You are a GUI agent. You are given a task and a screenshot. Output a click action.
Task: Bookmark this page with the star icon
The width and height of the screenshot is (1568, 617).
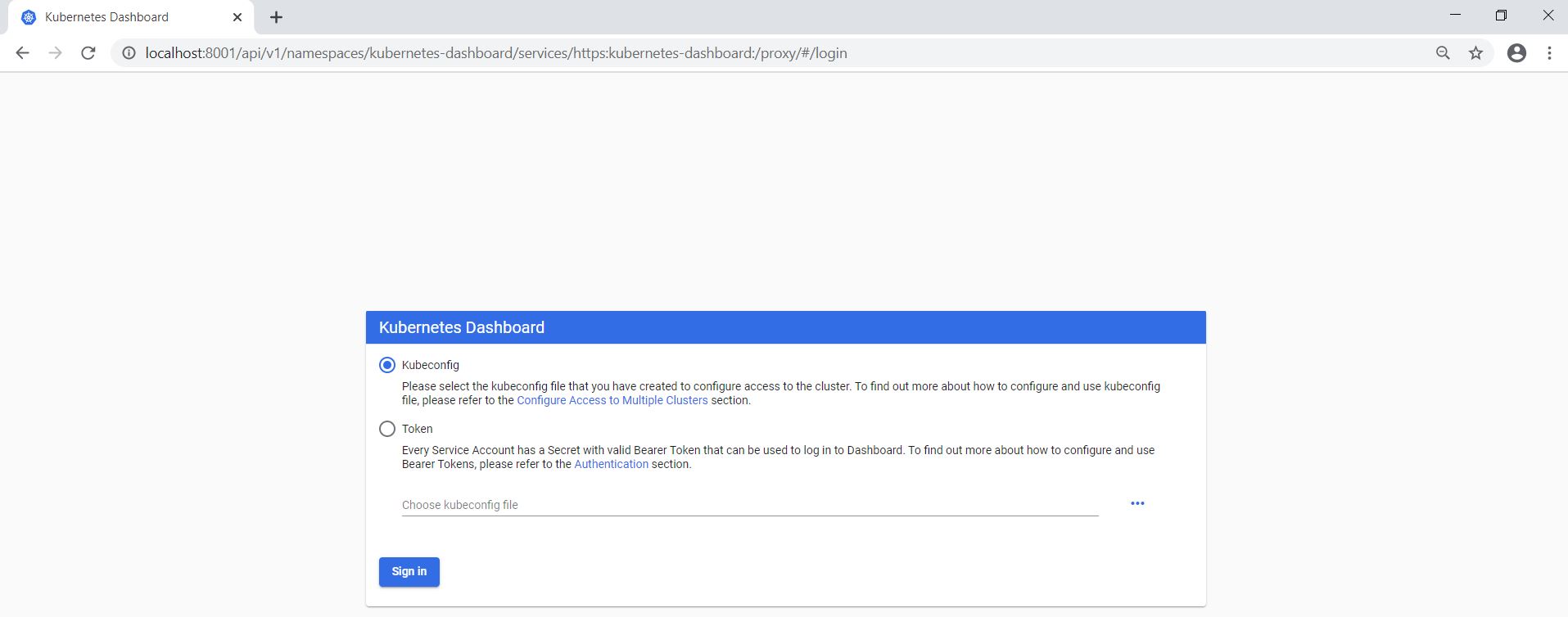1475,53
